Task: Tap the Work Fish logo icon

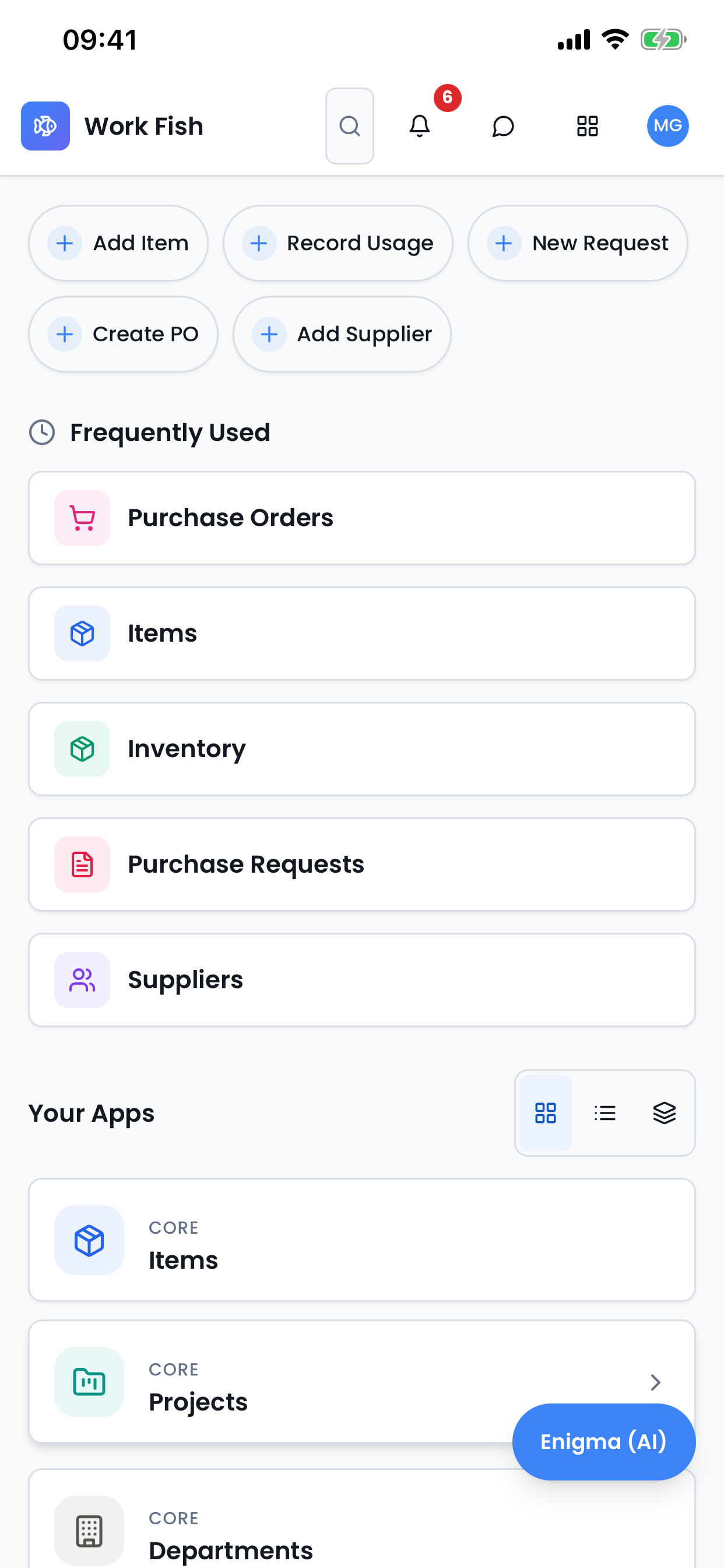Action: pos(45,126)
